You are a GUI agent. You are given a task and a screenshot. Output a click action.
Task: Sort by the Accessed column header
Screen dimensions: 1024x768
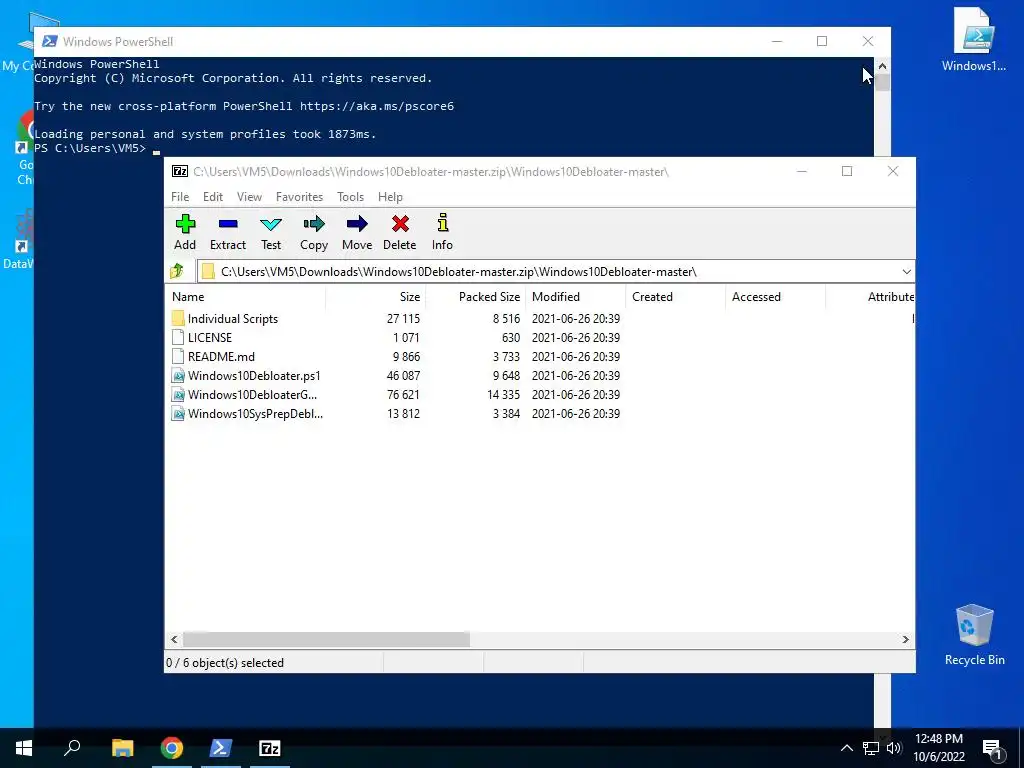(x=775, y=296)
